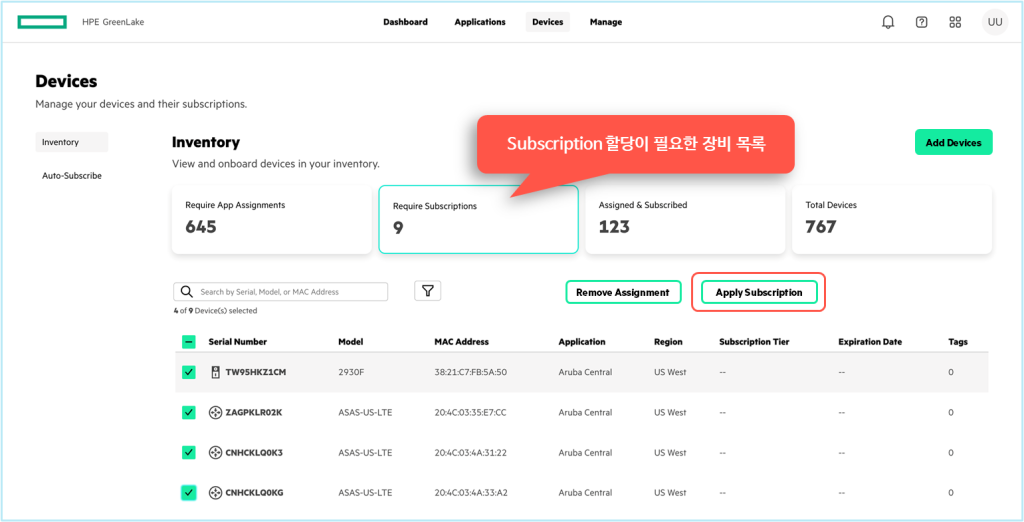Select the Auto-Subscribe sidebar tab

coord(72,176)
